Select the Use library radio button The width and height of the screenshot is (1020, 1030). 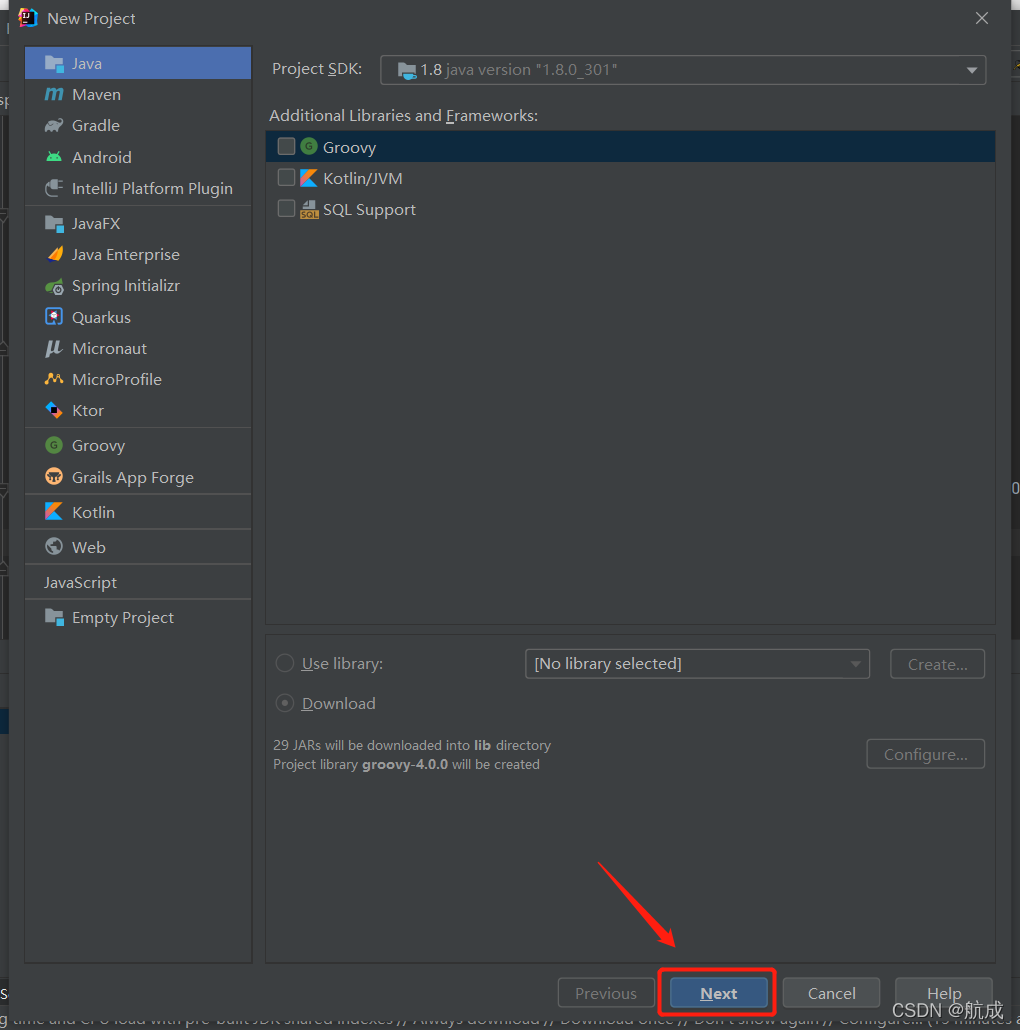[x=284, y=663]
